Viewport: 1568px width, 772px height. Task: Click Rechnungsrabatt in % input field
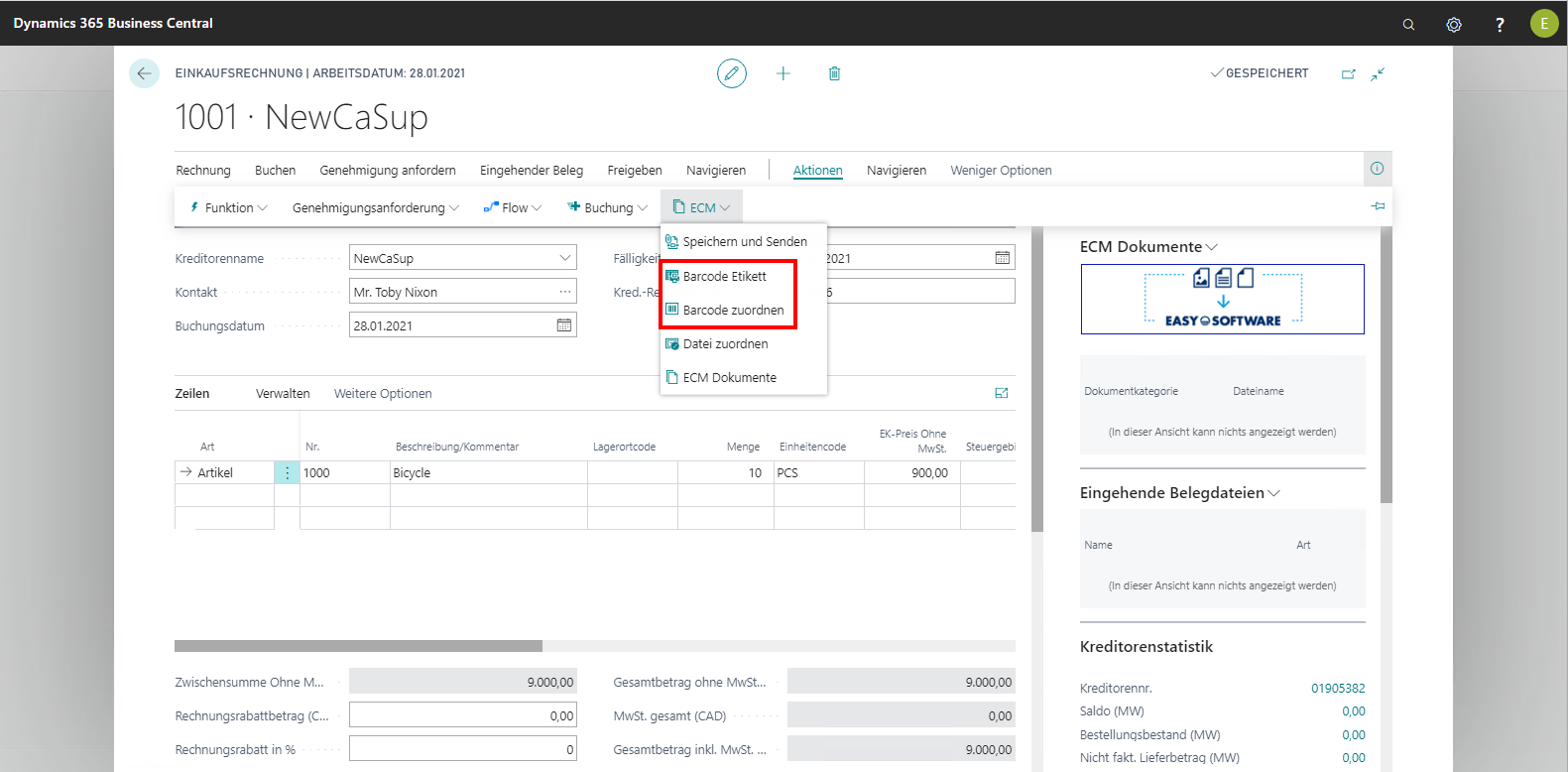coord(463,749)
